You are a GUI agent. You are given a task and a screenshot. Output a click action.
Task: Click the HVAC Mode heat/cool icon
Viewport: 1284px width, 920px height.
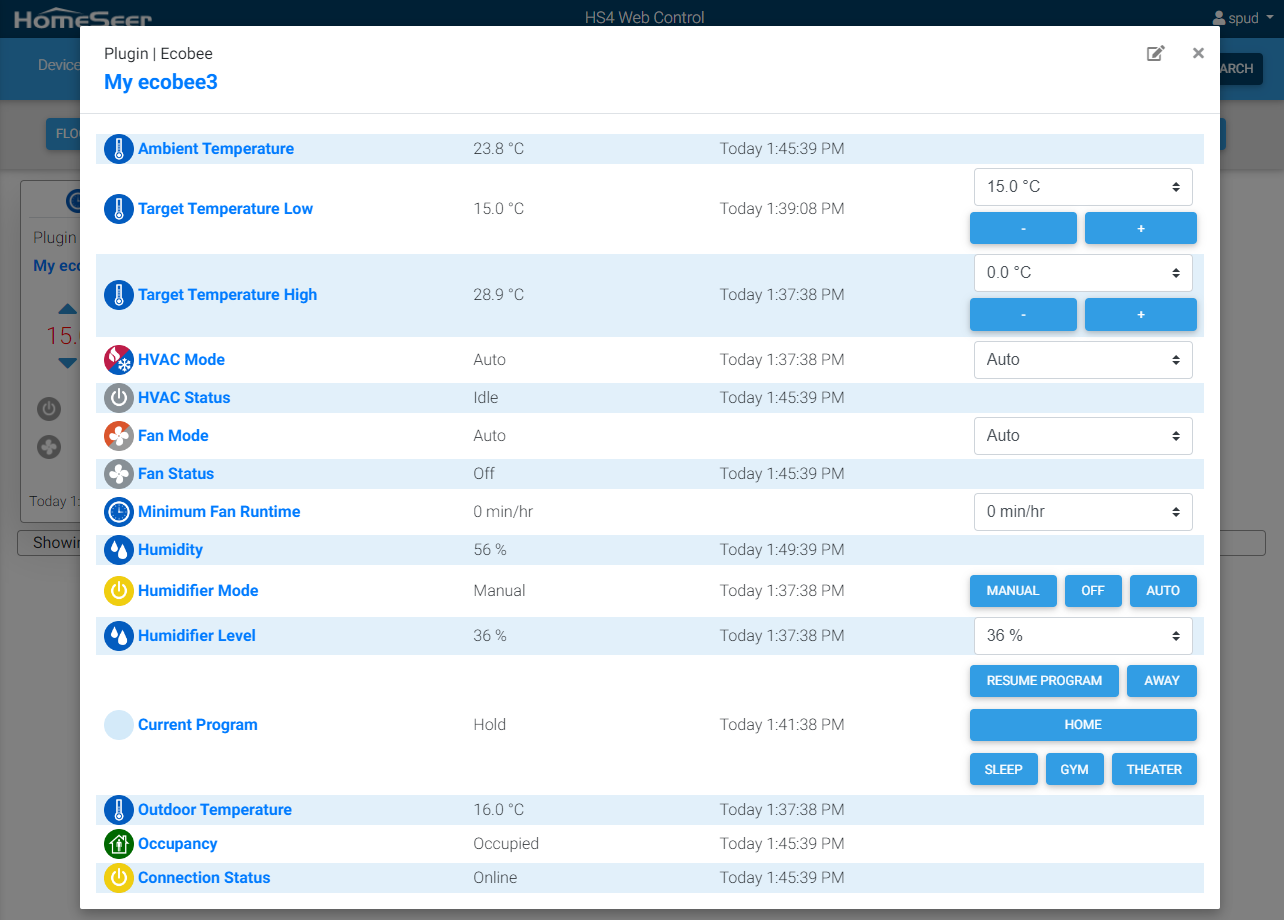click(118, 359)
